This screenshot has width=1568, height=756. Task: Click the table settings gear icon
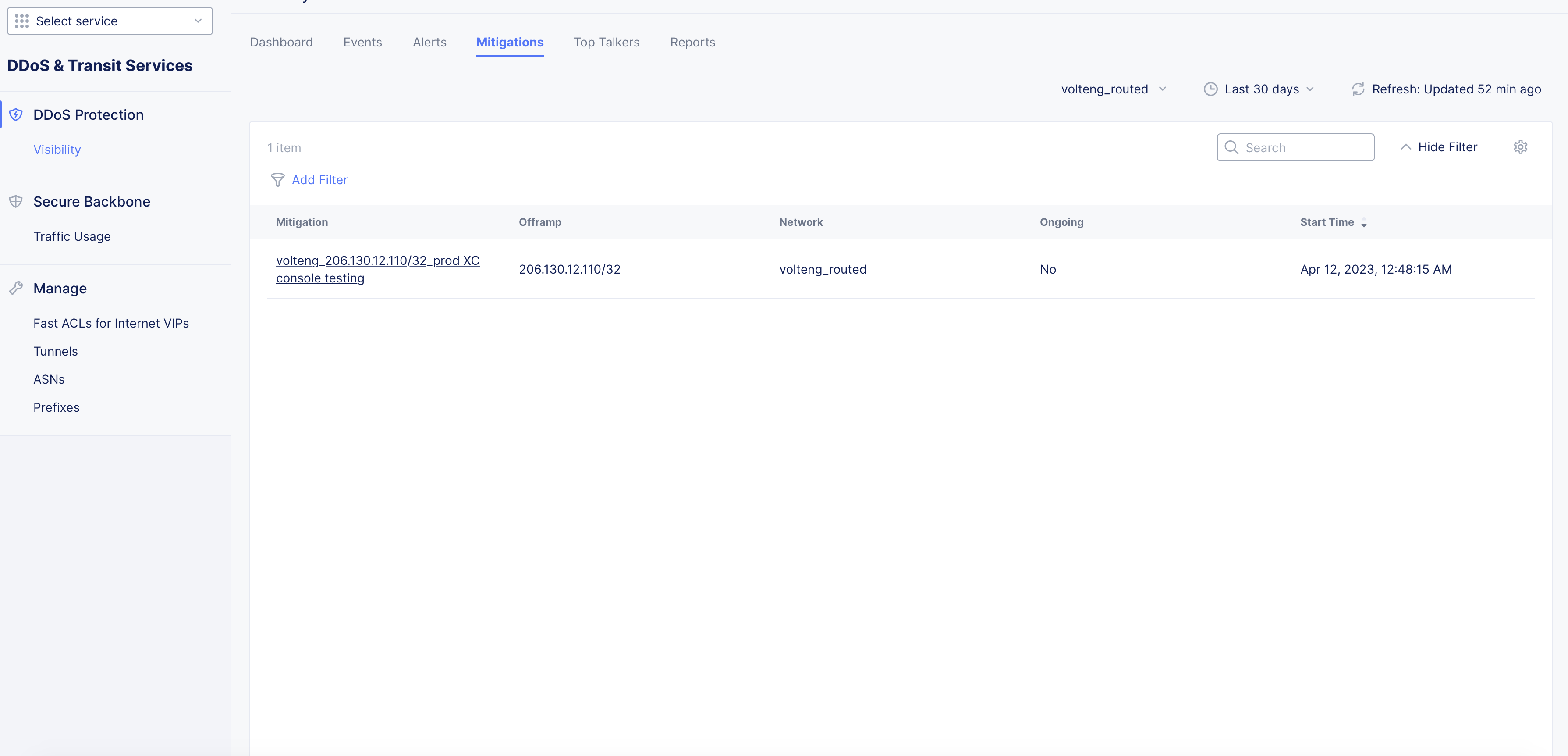pos(1520,147)
